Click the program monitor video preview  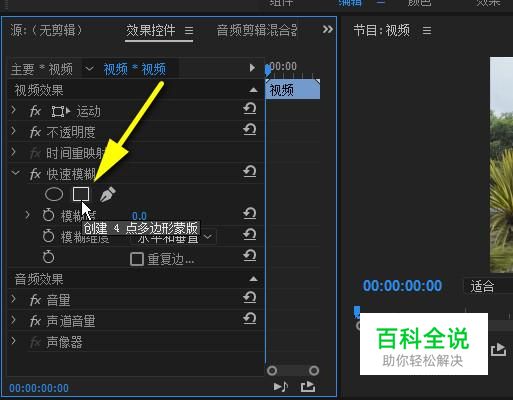501,165
